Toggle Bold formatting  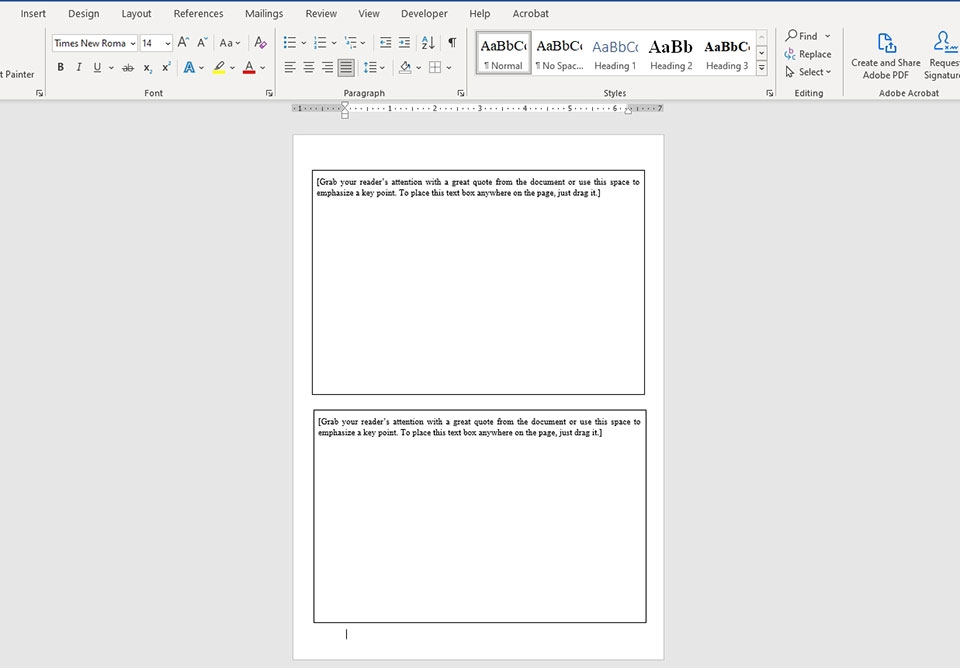click(61, 68)
